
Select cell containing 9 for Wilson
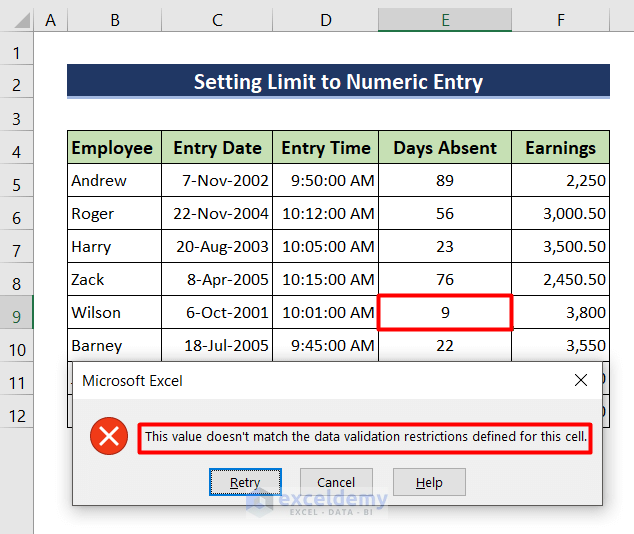click(445, 313)
